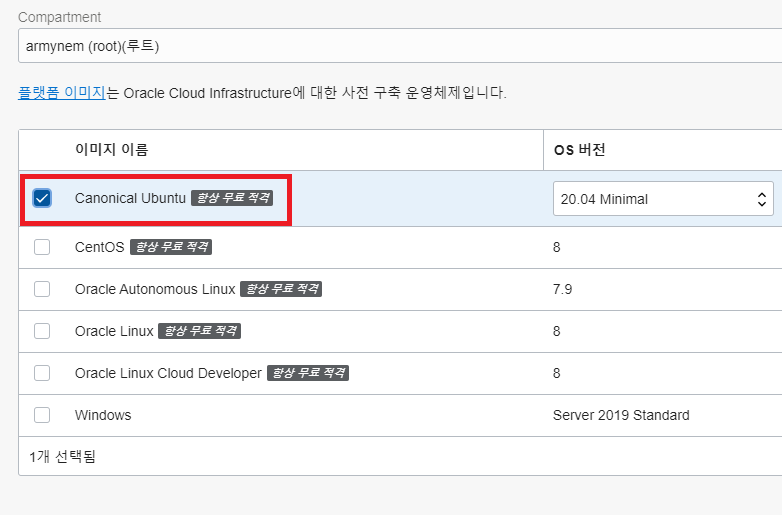Image resolution: width=782 pixels, height=515 pixels.
Task: Open the 플랫폼 이미지 link
Action: click(x=62, y=93)
